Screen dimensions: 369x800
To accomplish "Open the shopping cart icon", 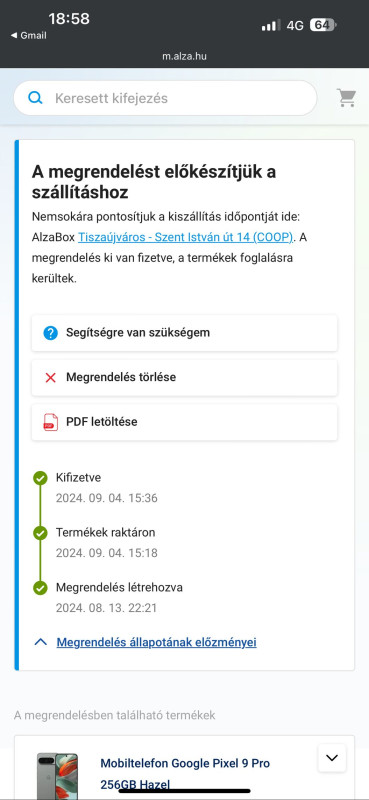I will tap(346, 97).
